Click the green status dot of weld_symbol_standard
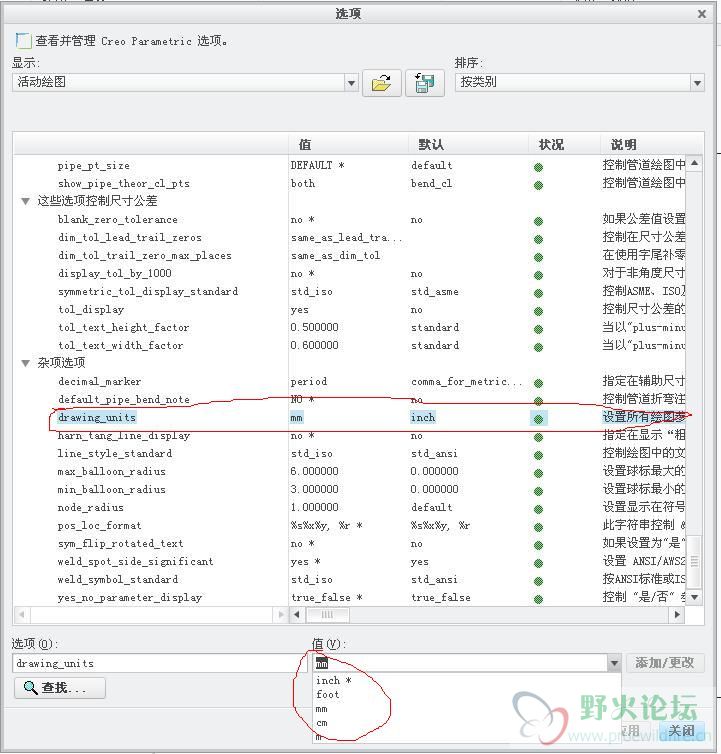The width and height of the screenshot is (721, 754). 539,581
